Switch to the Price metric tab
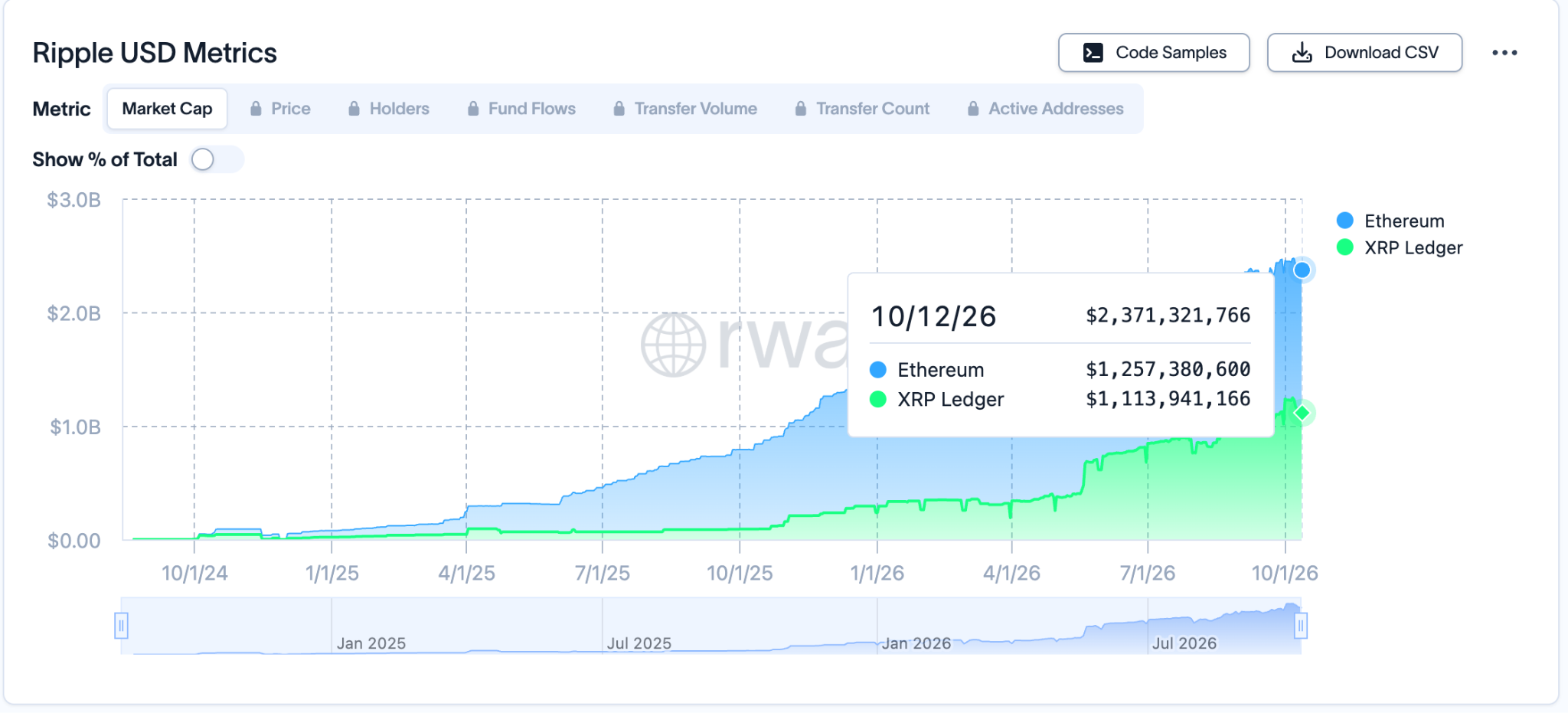Viewport: 1568px width, 713px height. (280, 109)
